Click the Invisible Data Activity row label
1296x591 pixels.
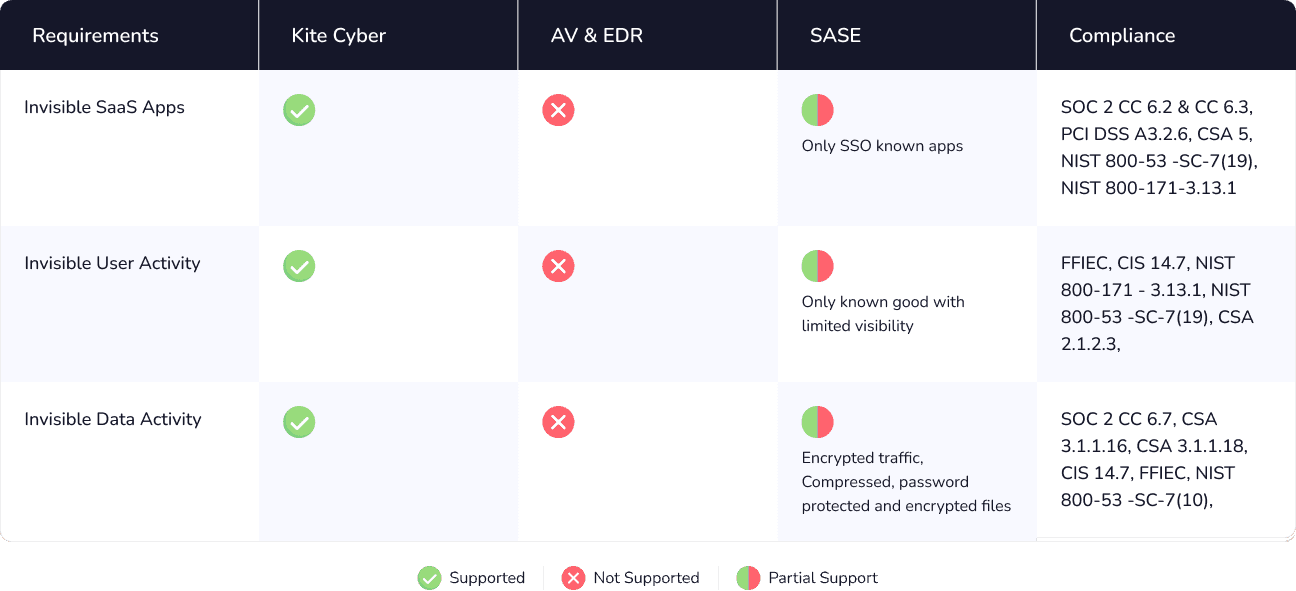112,419
